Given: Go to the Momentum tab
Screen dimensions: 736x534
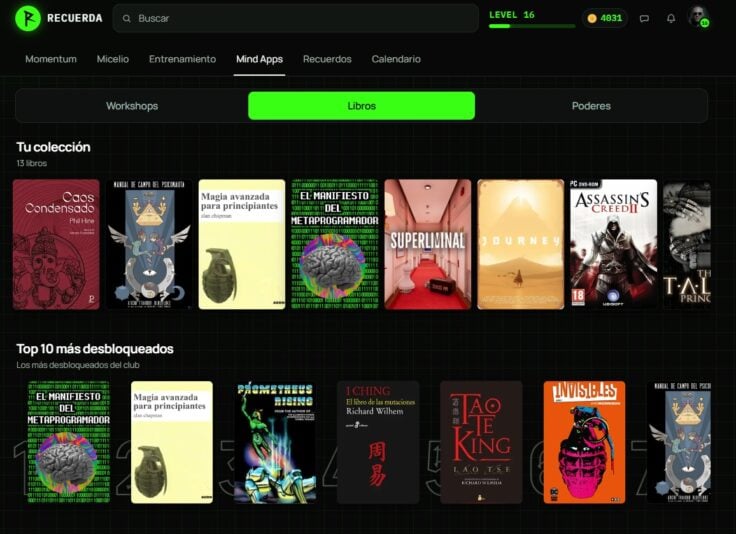Looking at the screenshot, I should pos(51,59).
